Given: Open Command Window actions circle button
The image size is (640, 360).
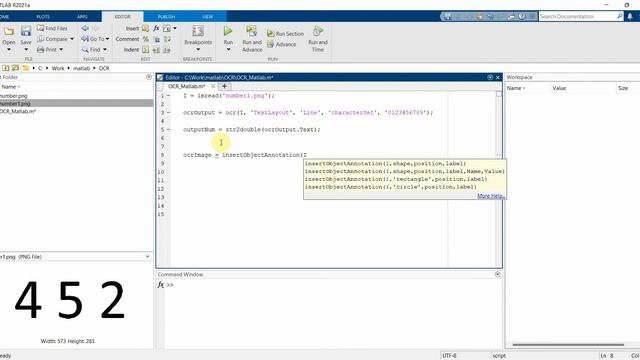Looking at the screenshot, I should [x=498, y=274].
